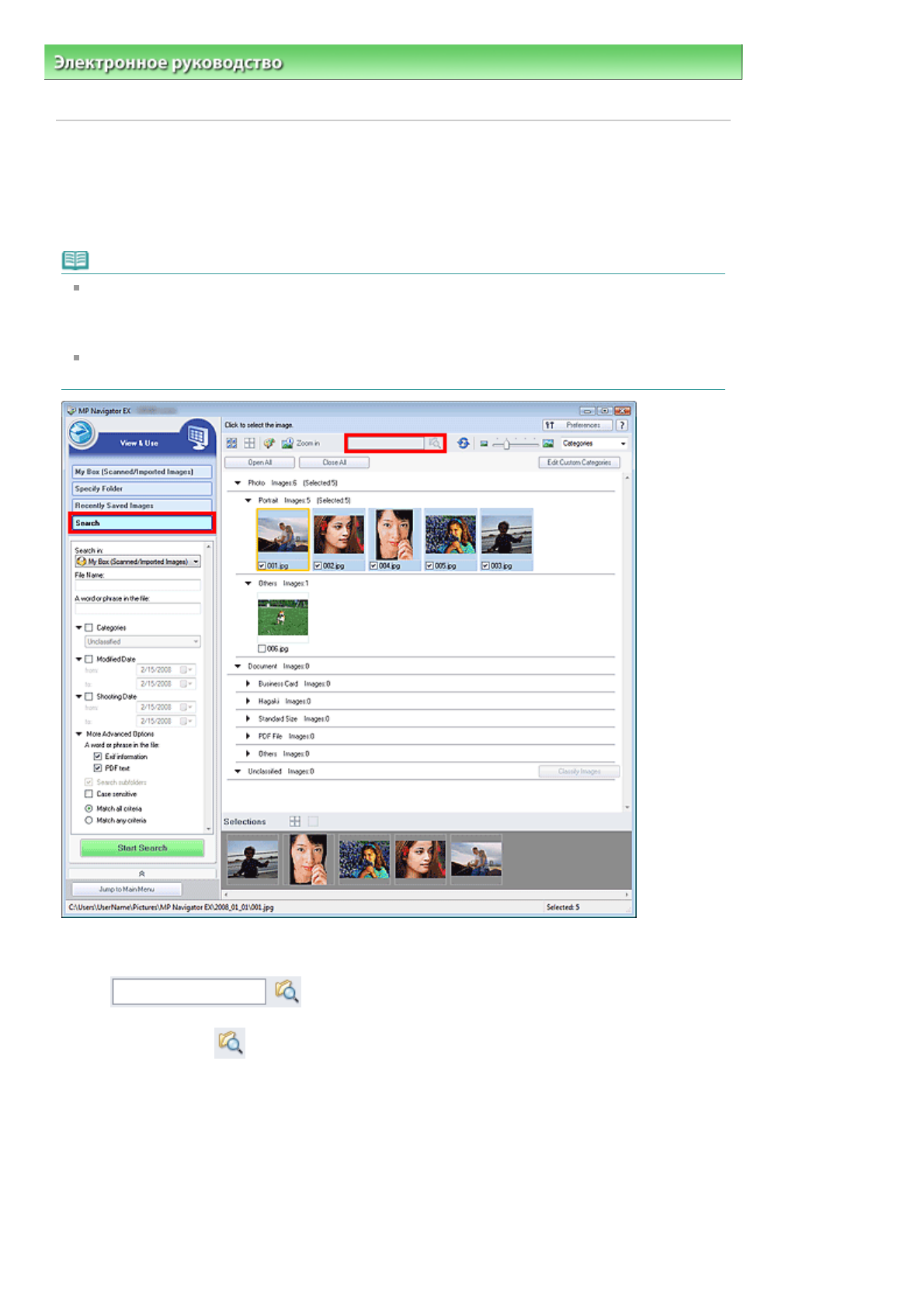Viewport: 924px width, 1308px height.
Task: Click the refresh icon in toolbar
Action: coord(464,443)
